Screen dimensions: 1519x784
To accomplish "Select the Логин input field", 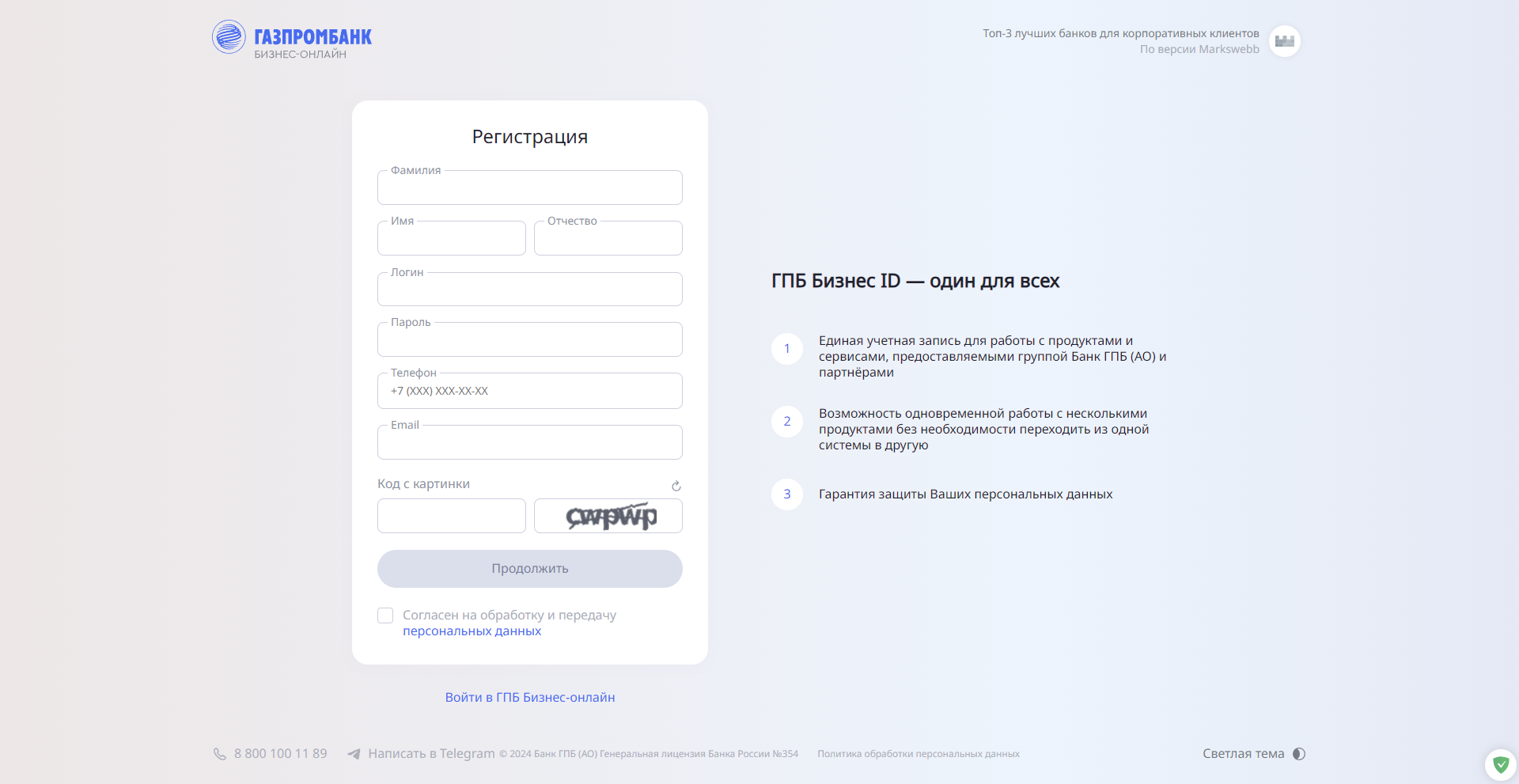I will point(529,290).
